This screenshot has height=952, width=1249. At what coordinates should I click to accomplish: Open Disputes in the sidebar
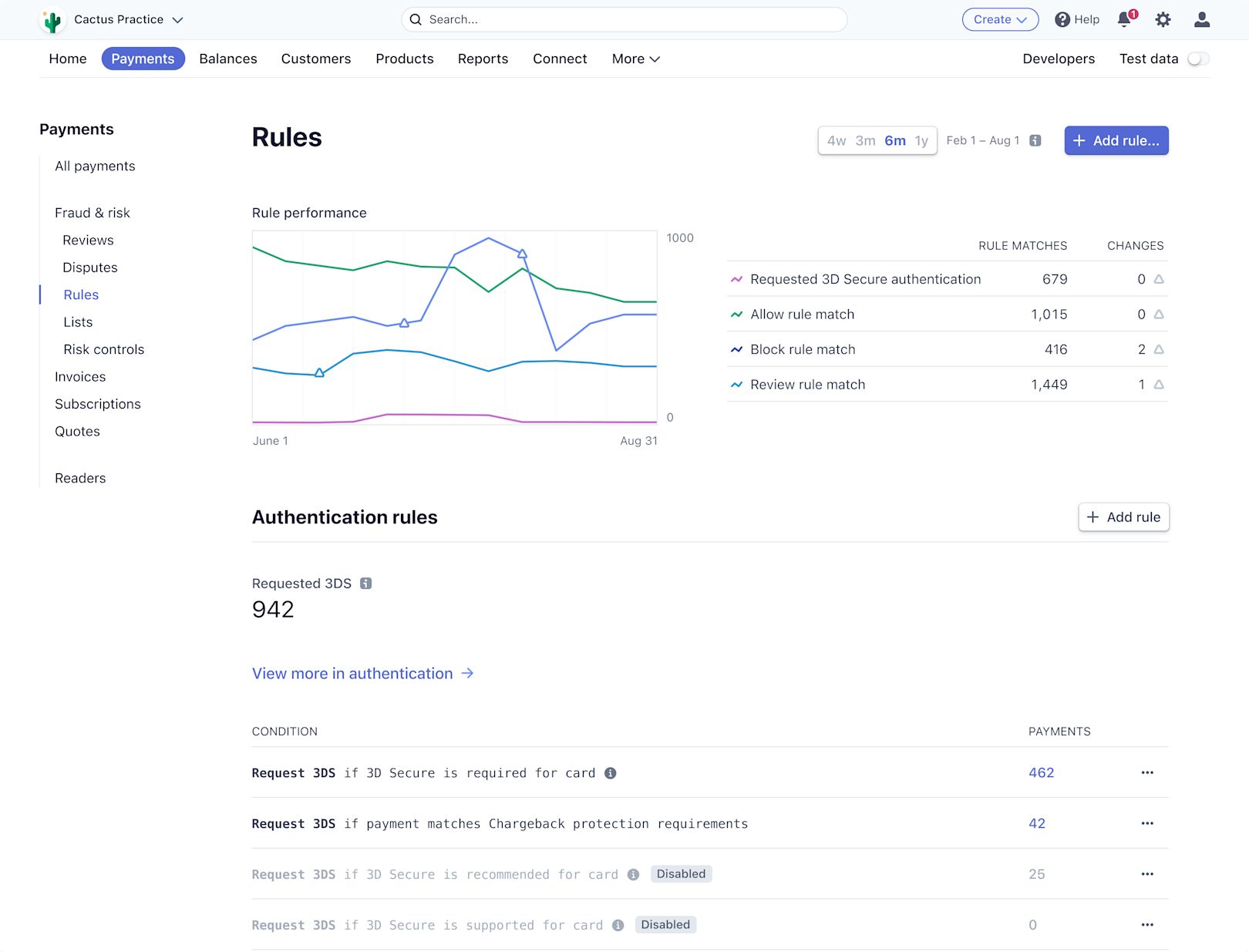click(x=90, y=267)
